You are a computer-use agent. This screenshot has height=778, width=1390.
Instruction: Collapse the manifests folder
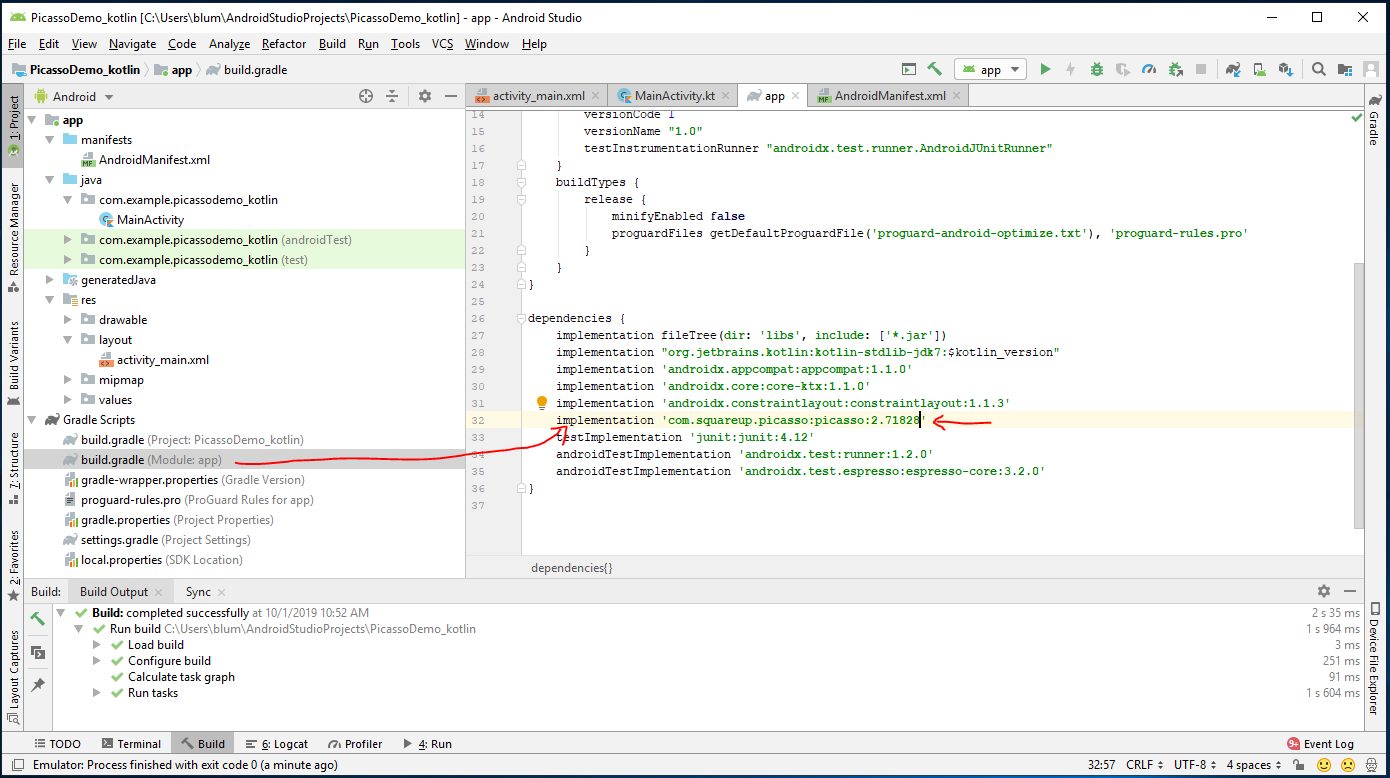[x=50, y=140]
